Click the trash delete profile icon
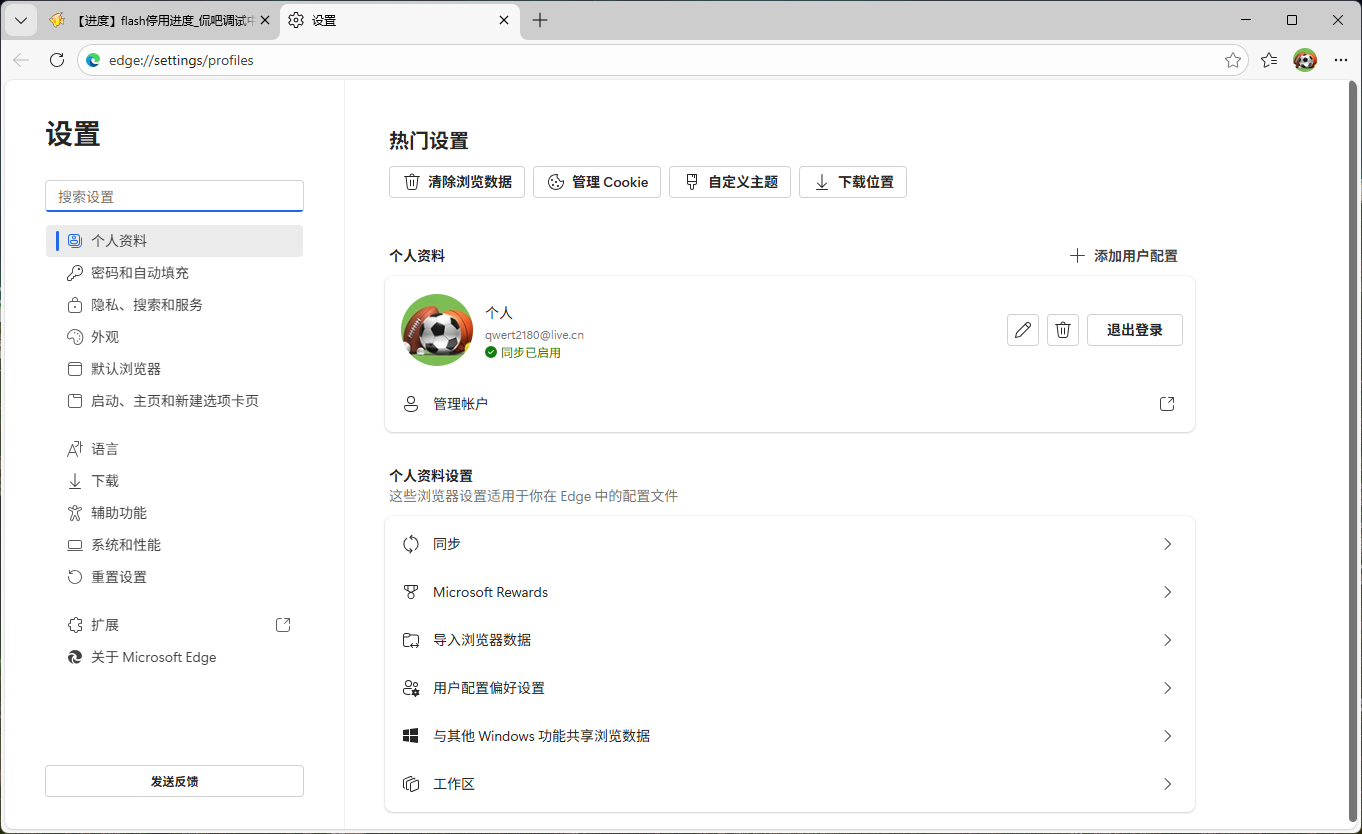The image size is (1362, 834). point(1063,330)
